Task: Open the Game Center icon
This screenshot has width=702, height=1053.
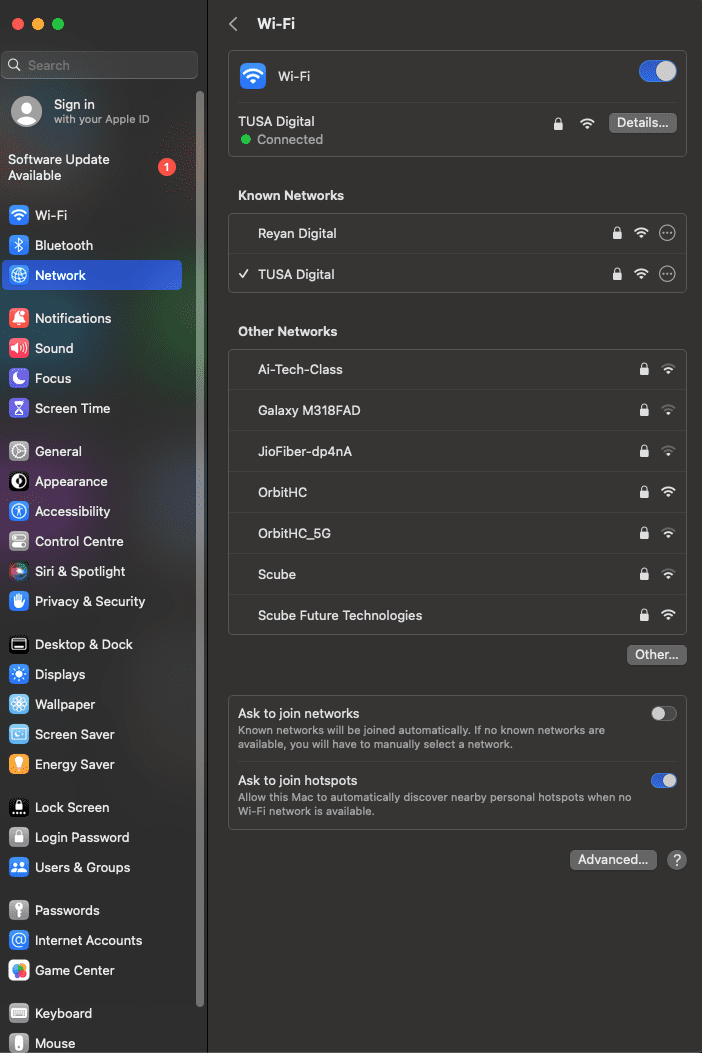Action: tap(19, 970)
